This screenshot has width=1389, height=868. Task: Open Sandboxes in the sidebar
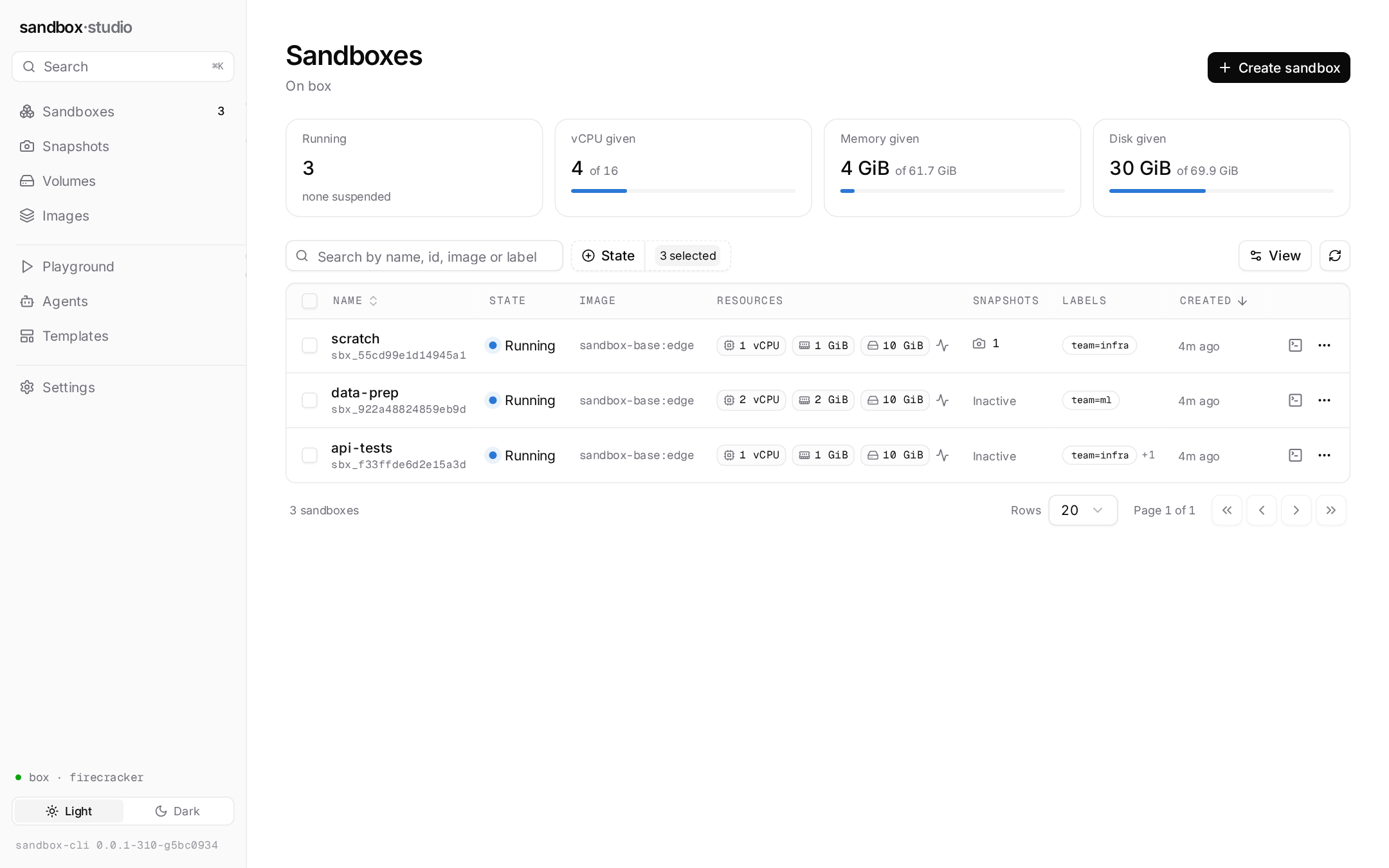(122, 112)
